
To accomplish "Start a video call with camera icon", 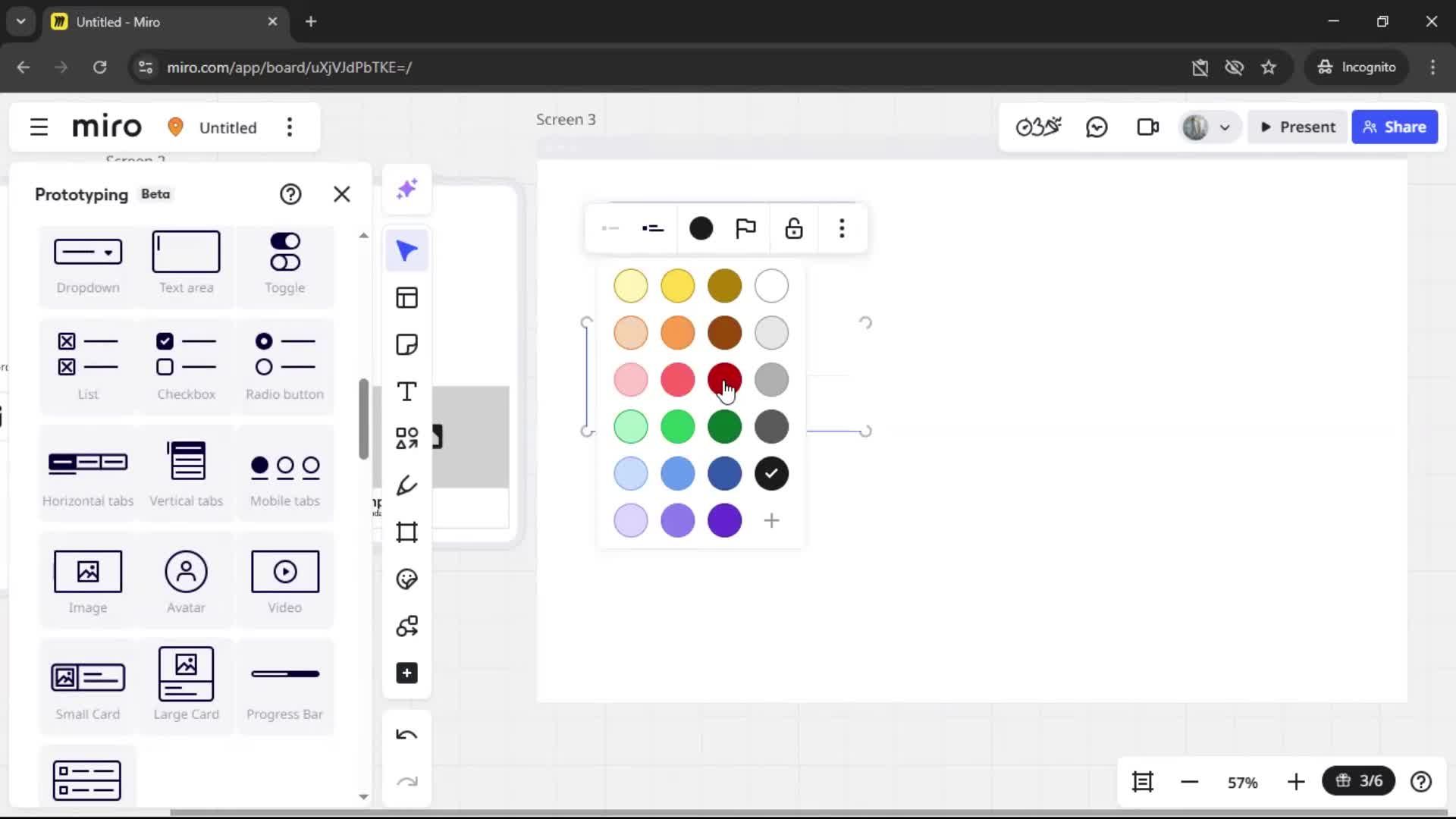I will pos(1148,127).
